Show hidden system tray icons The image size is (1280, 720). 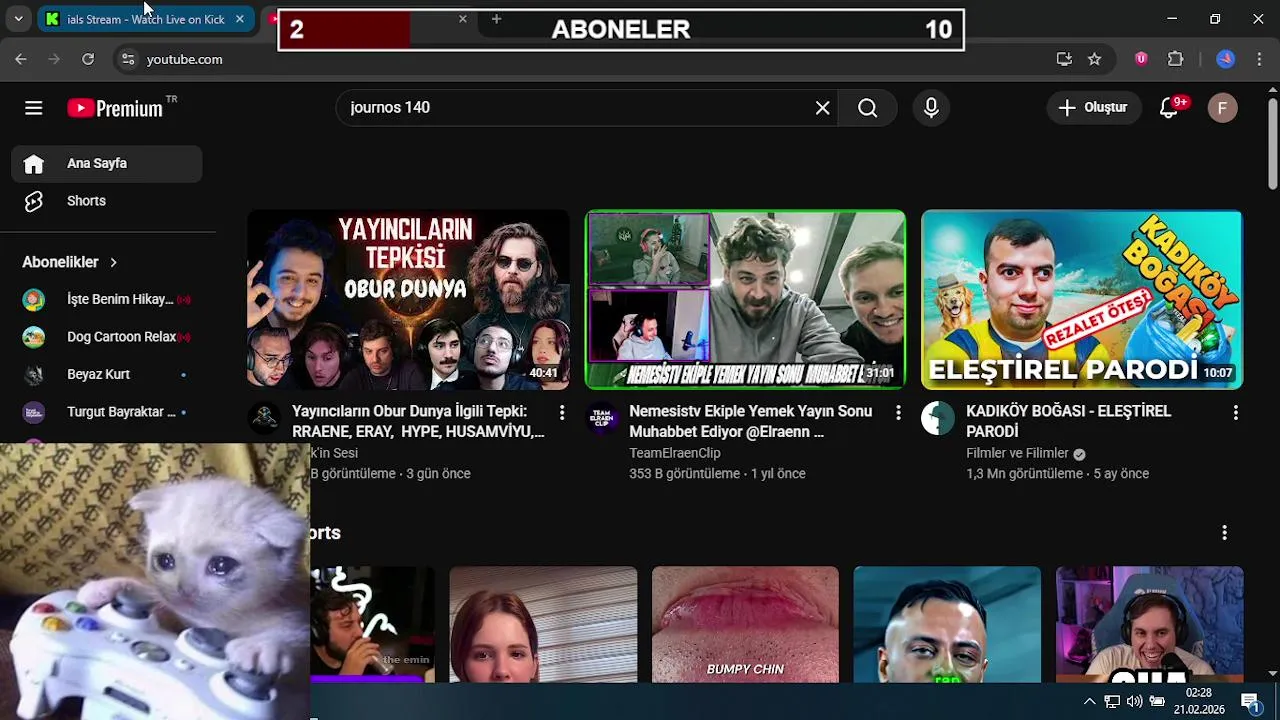coord(1089,701)
